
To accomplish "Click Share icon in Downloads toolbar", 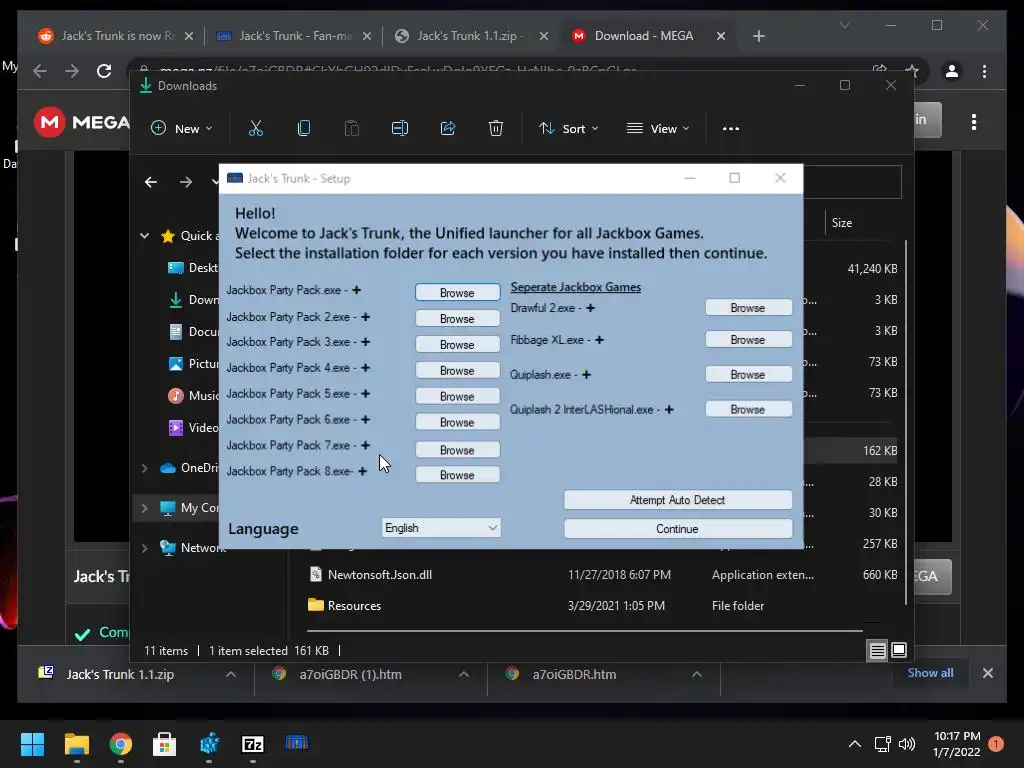I will (x=448, y=128).
